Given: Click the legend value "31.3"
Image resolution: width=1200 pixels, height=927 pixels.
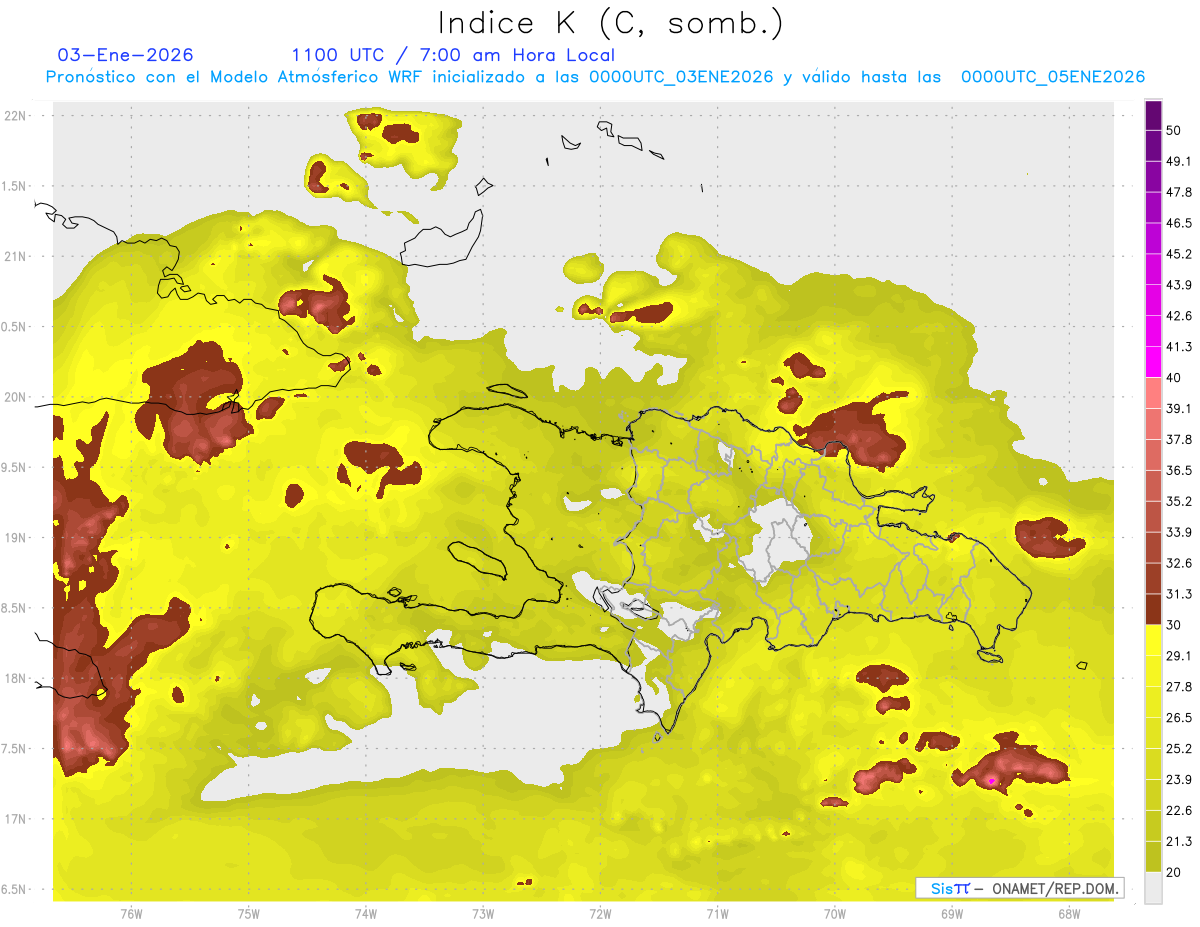Looking at the screenshot, I should click(x=1178, y=594).
